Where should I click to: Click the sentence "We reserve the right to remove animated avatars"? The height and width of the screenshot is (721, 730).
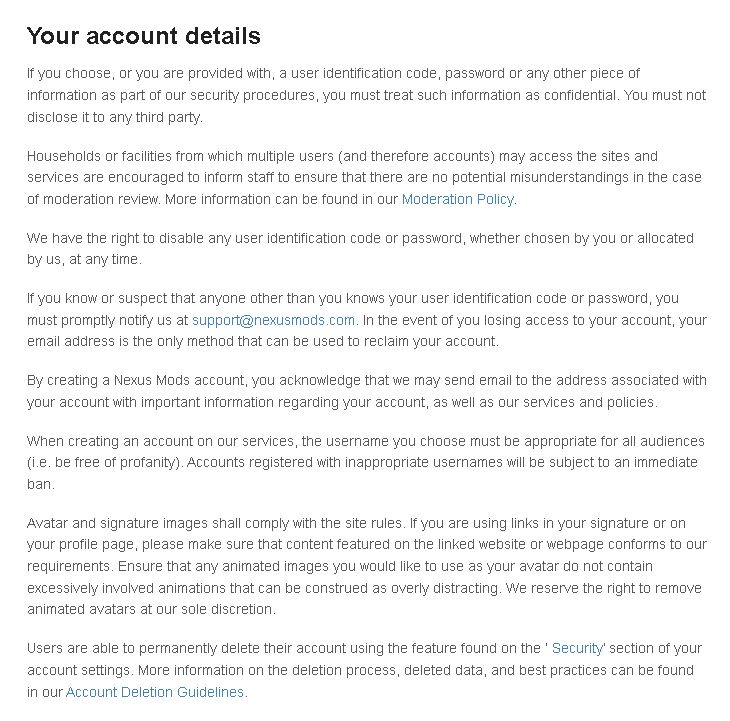pyautogui.click(x=364, y=599)
